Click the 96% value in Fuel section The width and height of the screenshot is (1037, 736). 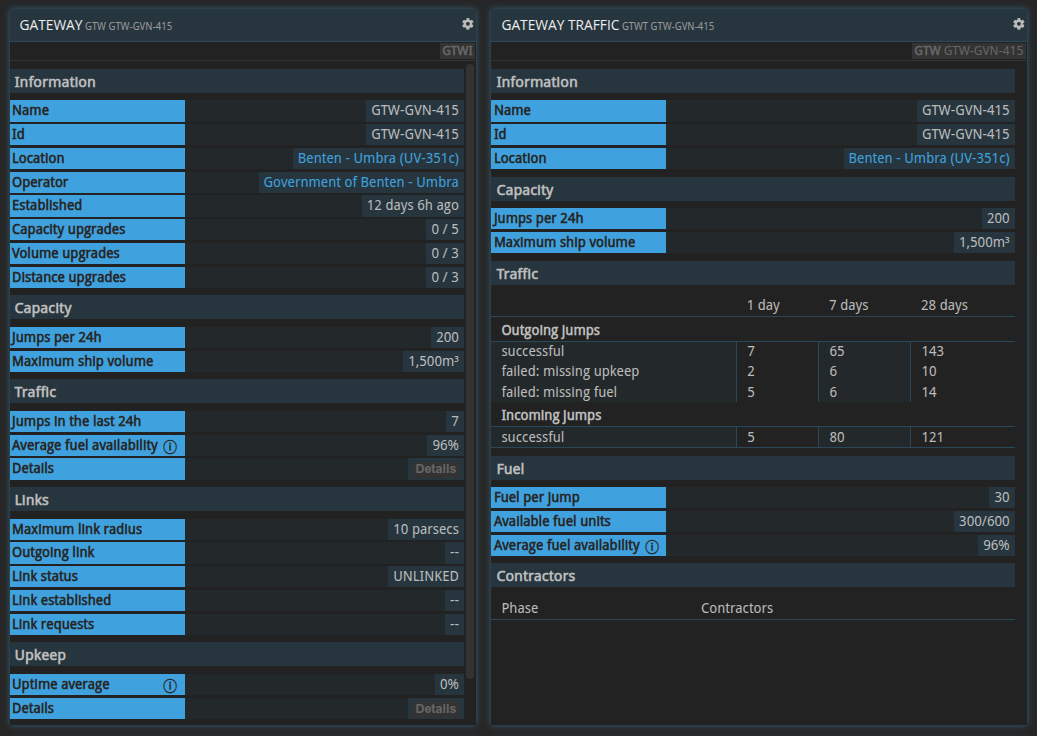click(x=995, y=545)
